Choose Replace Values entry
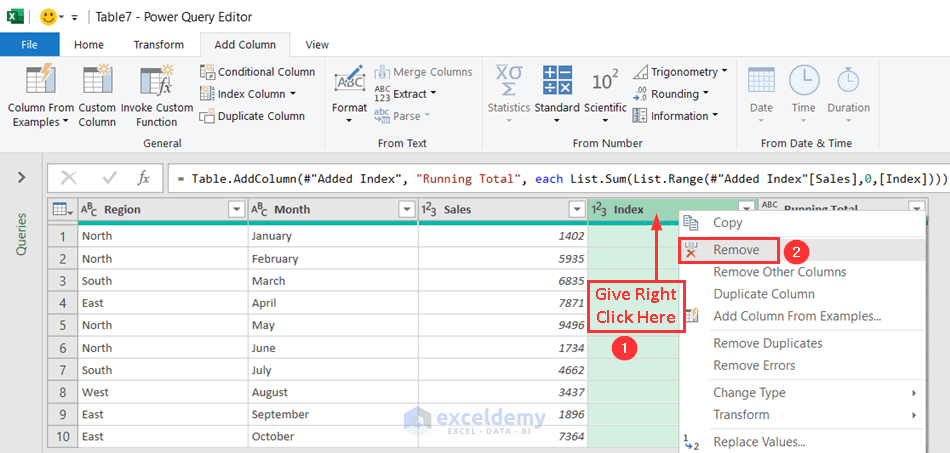This screenshot has width=950, height=453. click(x=802, y=442)
